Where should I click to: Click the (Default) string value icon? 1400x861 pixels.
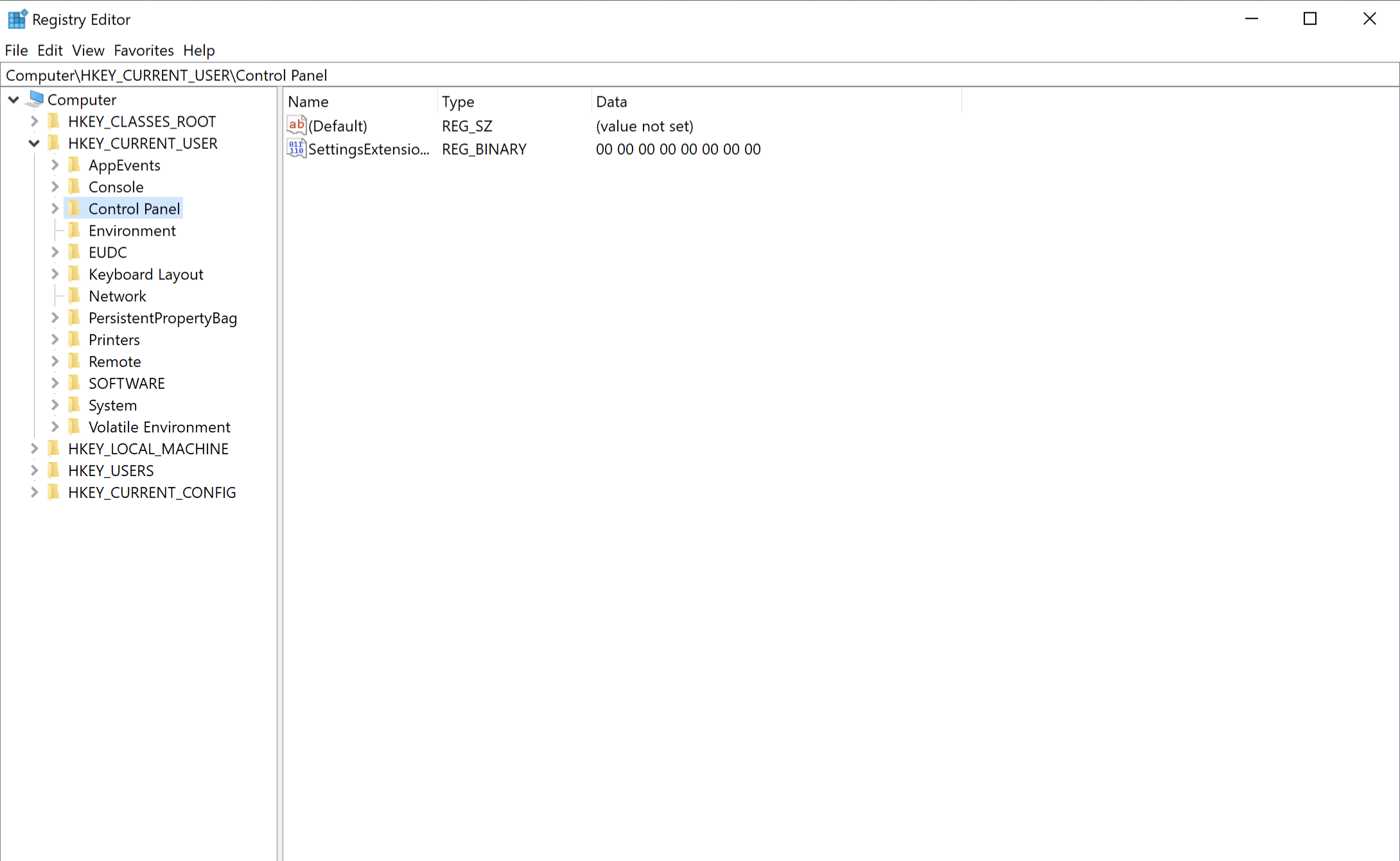coord(296,125)
